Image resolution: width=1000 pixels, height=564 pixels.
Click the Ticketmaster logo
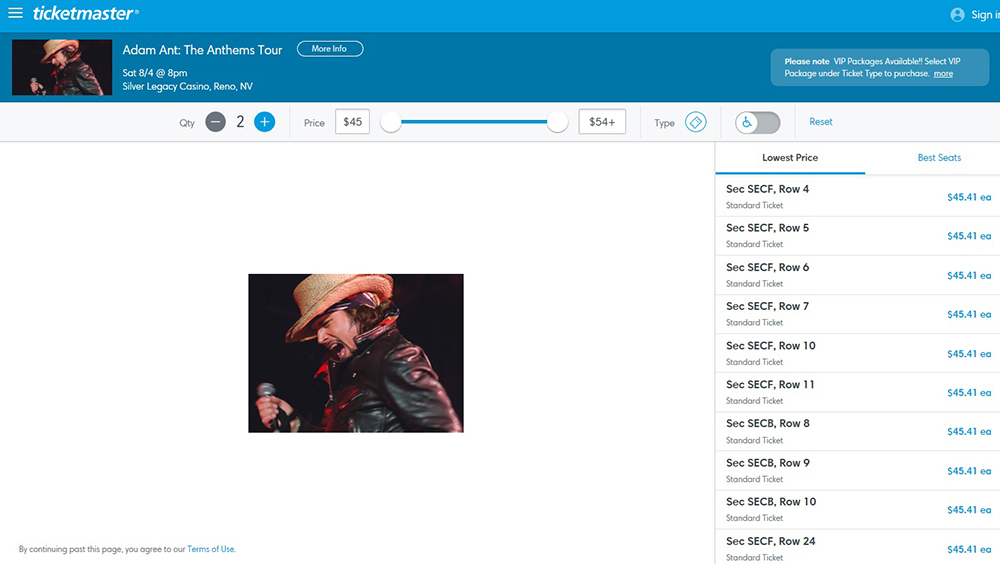85,13
